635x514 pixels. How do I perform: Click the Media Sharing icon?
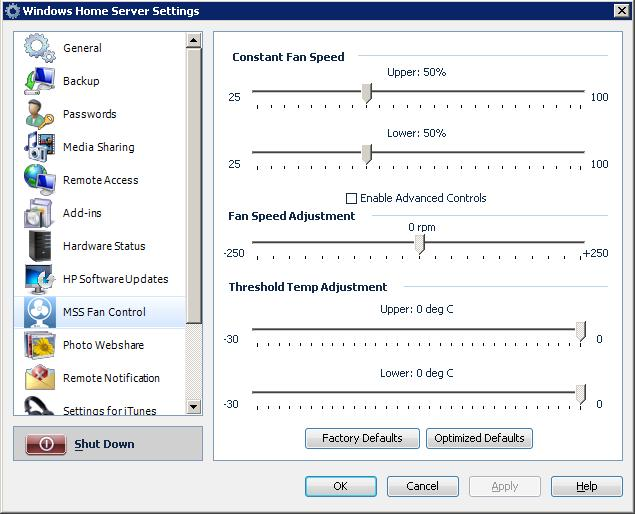point(39,147)
